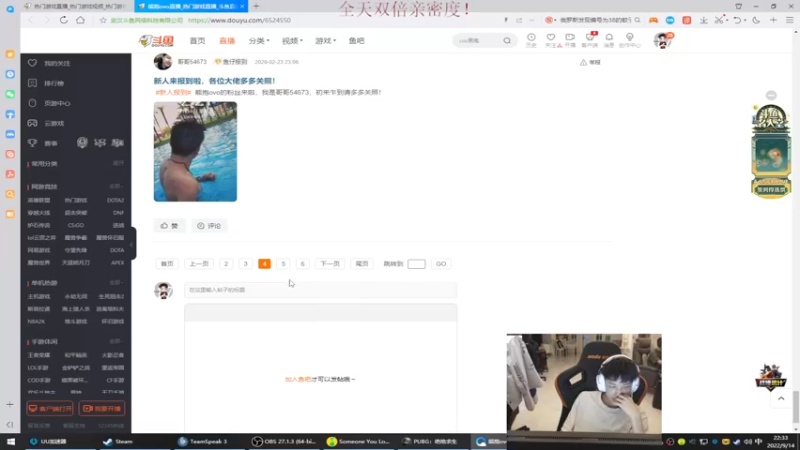Image resolution: width=800 pixels, height=450 pixels.
Task: Collapse browser side panel arrow at bottom
Action: click(10, 424)
